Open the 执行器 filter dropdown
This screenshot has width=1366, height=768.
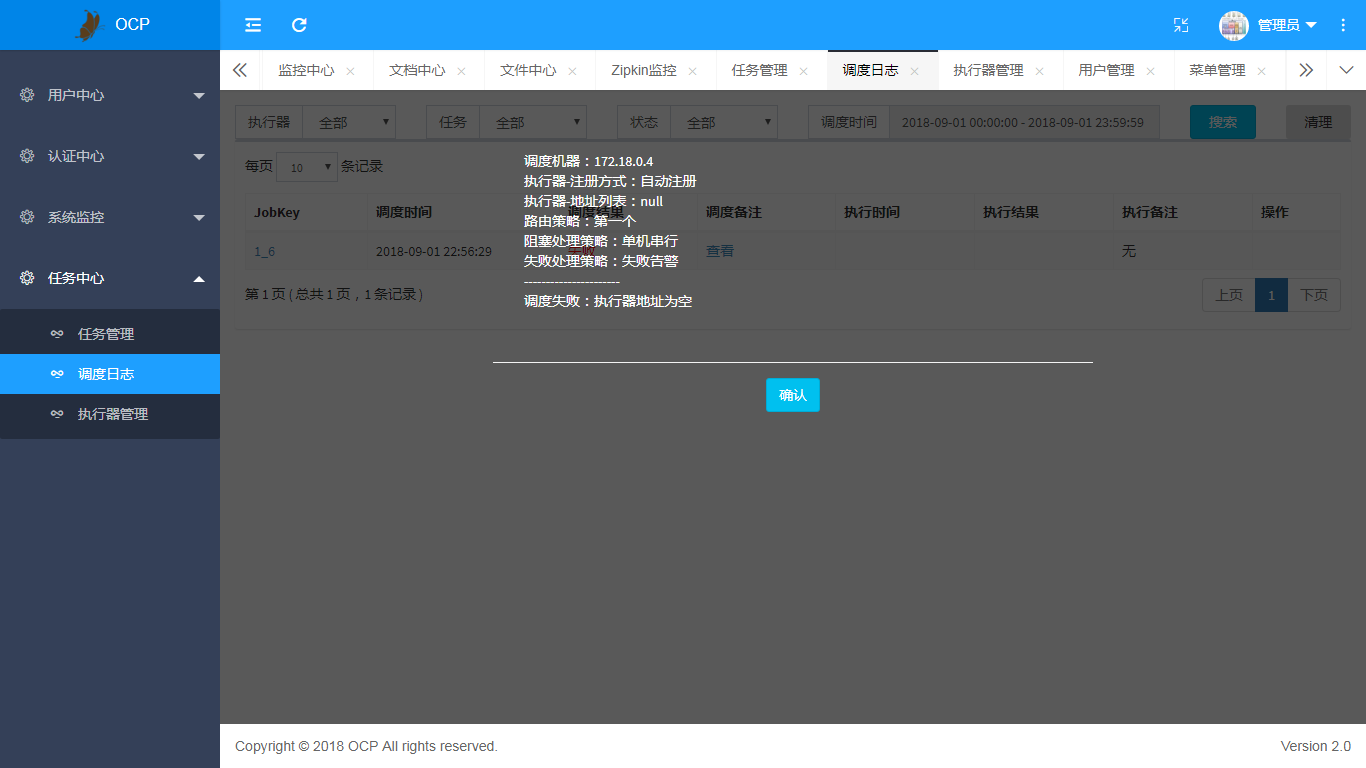[x=349, y=122]
